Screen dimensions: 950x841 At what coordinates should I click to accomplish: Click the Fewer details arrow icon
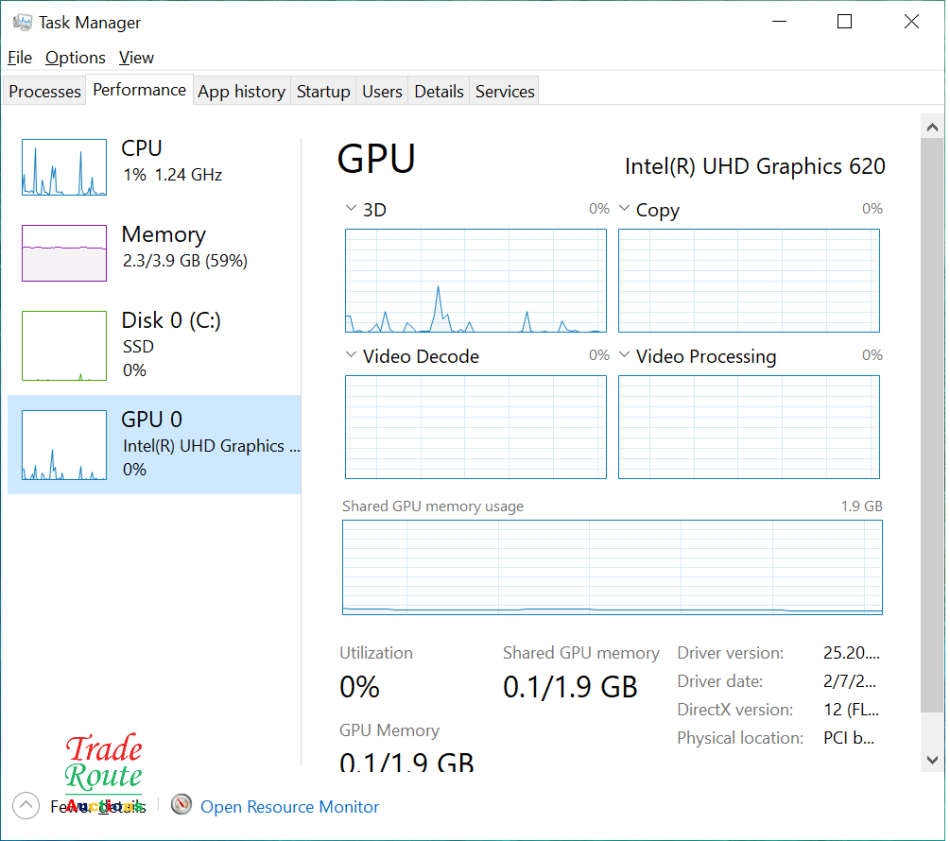(26, 806)
